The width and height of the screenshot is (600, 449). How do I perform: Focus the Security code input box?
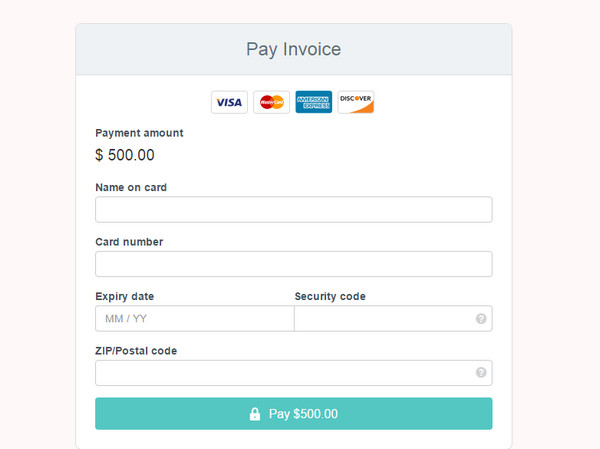coord(393,318)
